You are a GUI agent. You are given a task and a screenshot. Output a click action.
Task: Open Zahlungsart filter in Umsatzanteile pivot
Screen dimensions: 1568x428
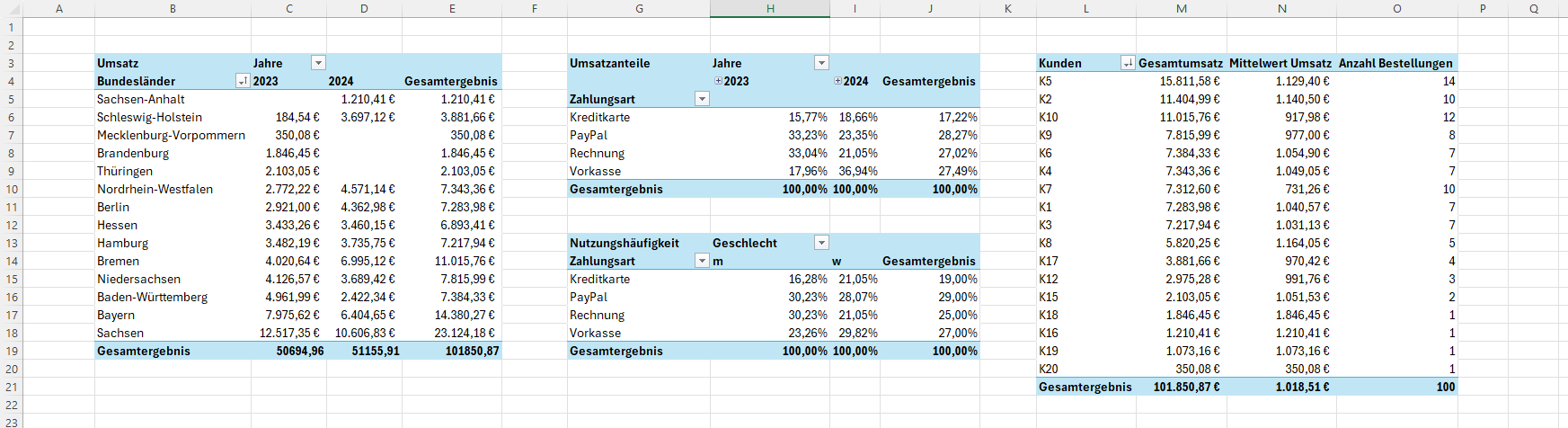pos(703,99)
